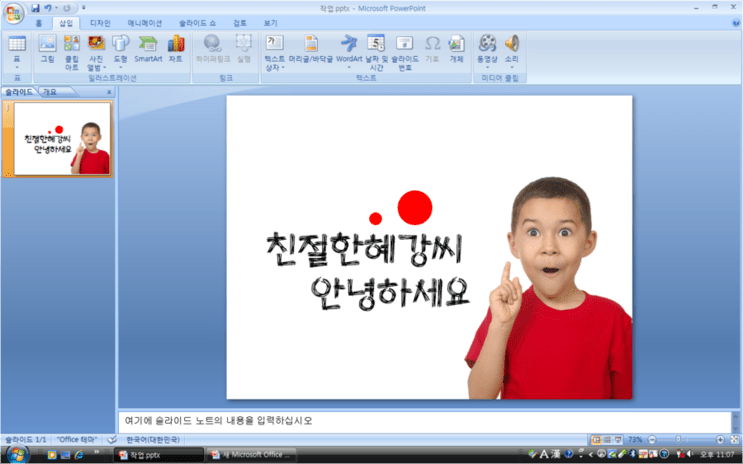Insert a chart using 차트 icon
The width and height of the screenshot is (743, 464).
pyautogui.click(x=176, y=49)
